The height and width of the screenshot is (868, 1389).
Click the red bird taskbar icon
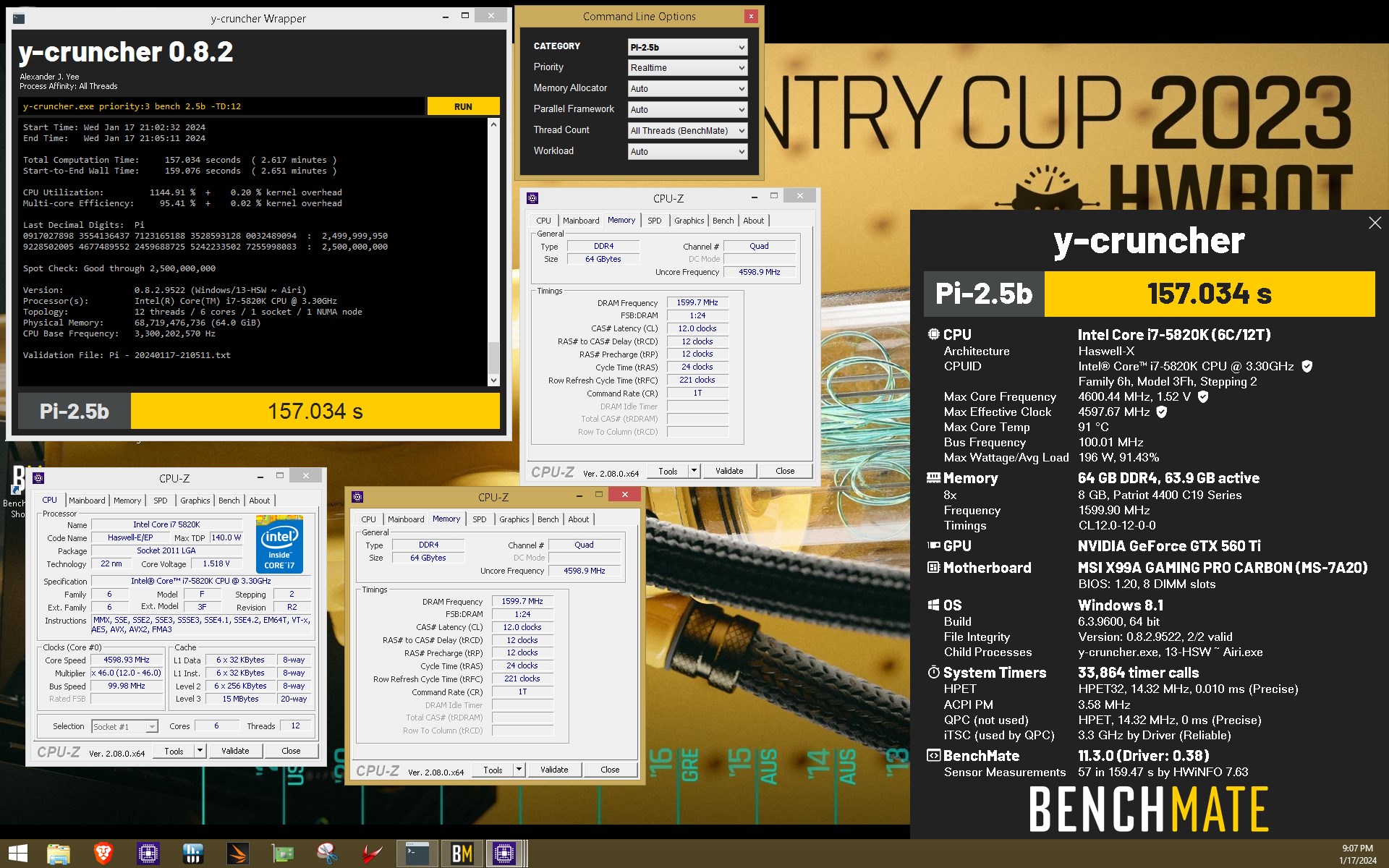372,854
